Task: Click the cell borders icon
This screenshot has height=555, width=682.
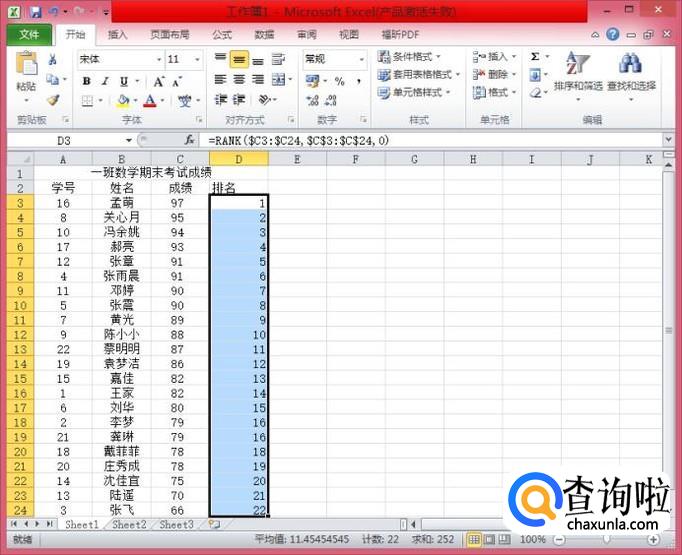Action: (x=87, y=101)
